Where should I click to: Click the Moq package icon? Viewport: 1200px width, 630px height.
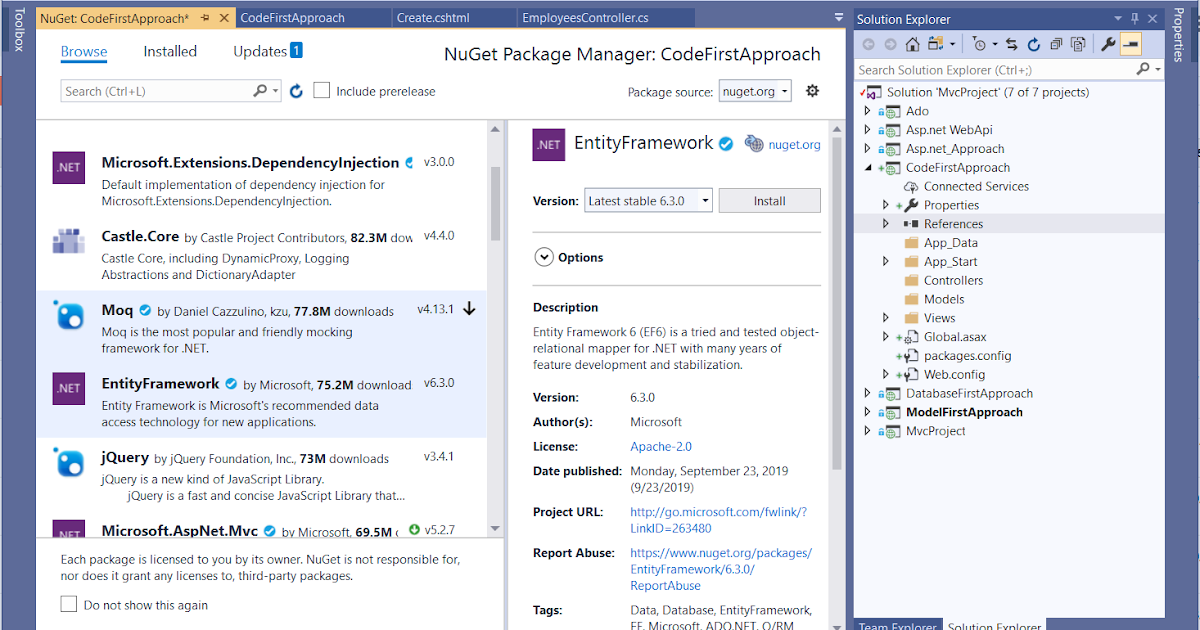click(x=68, y=315)
